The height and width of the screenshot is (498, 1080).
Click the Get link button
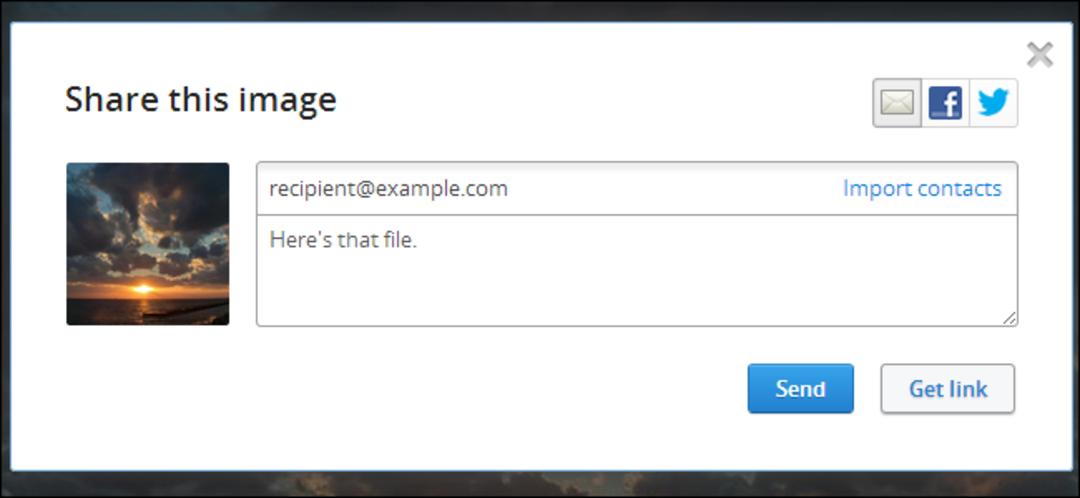948,388
